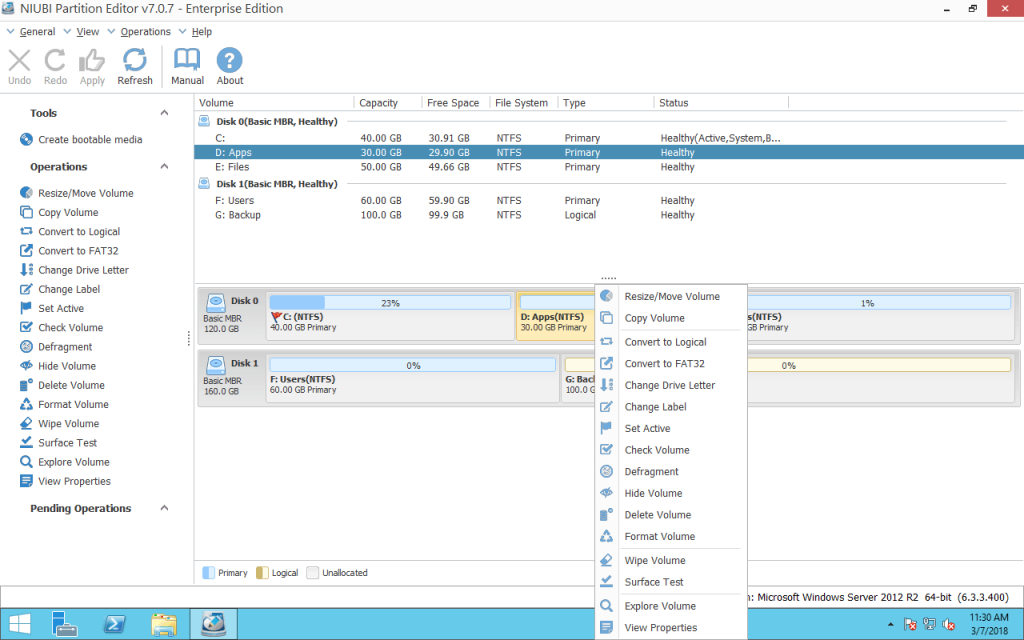Open the Manual from the toolbar

point(186,65)
